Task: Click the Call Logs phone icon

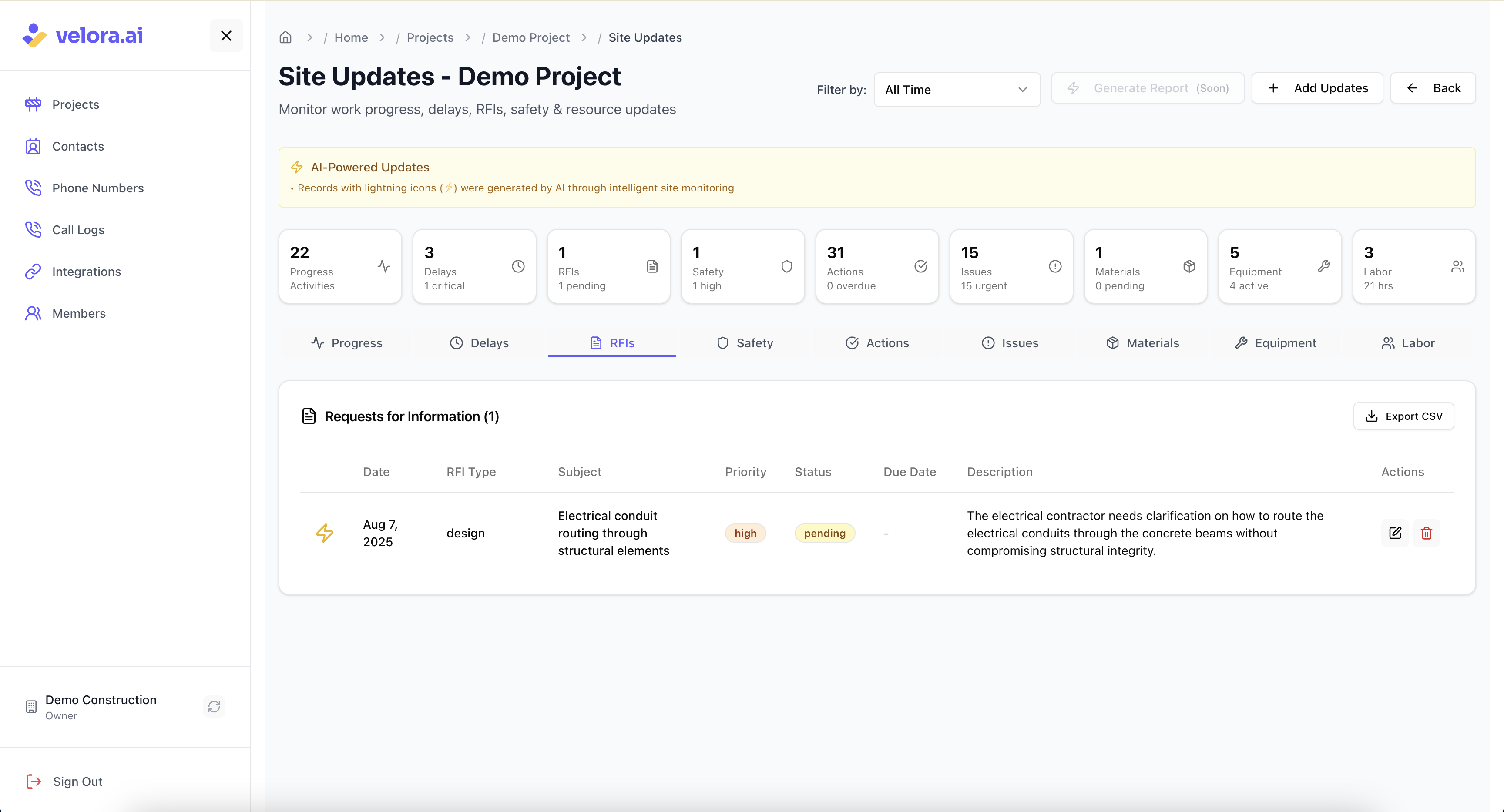Action: pos(33,230)
